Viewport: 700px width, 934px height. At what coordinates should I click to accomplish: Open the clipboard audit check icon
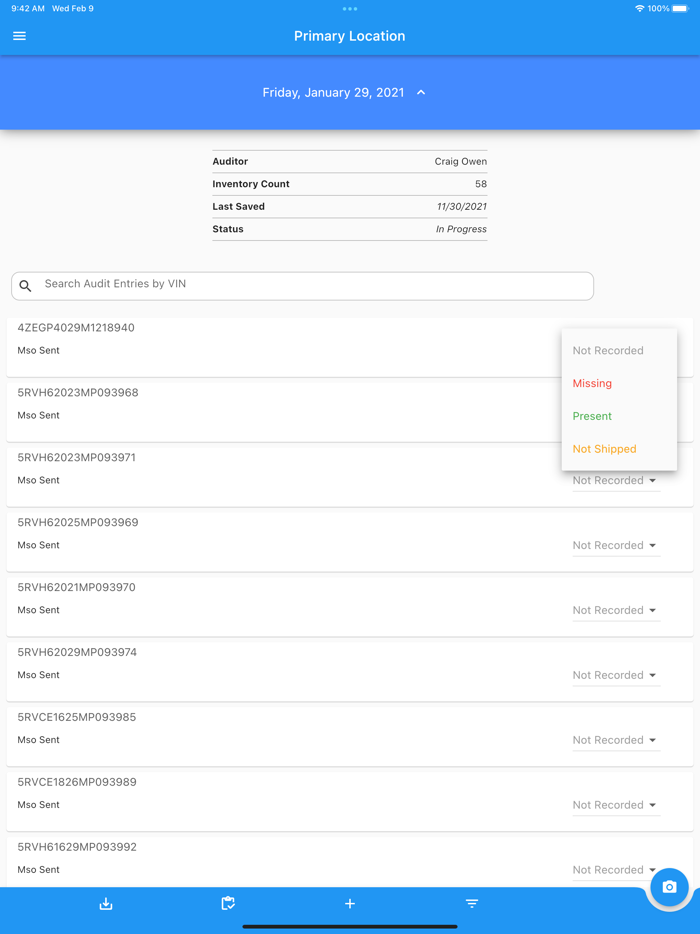[x=228, y=903]
